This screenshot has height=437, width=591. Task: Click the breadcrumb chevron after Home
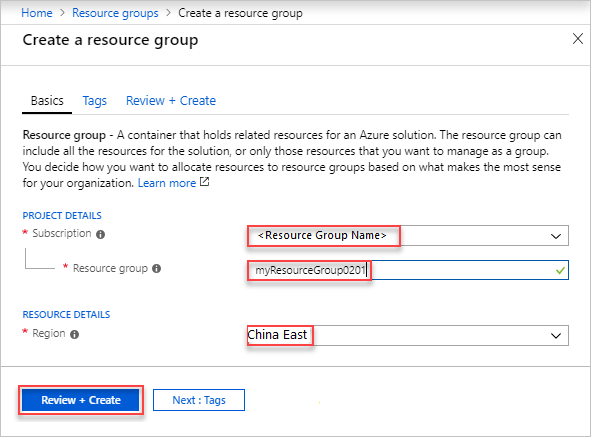coord(62,13)
